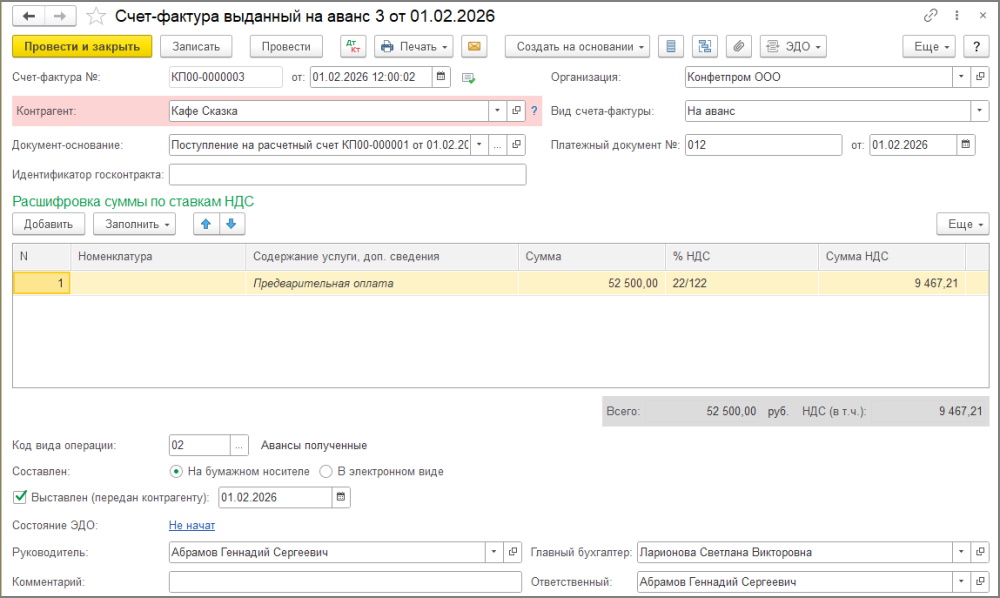
Task: Click the envelope email icon
Action: pyautogui.click(x=473, y=46)
